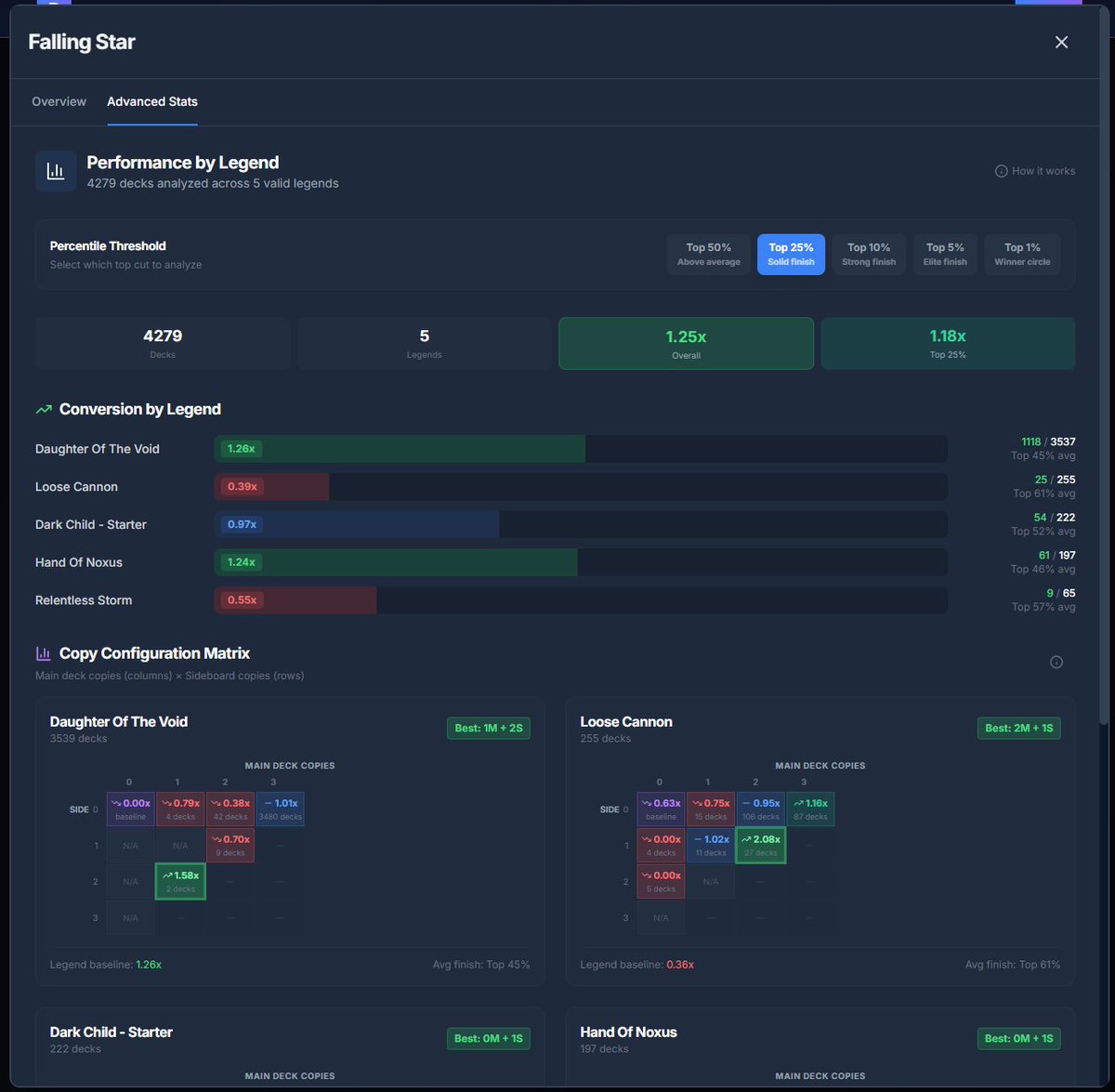This screenshot has width=1115, height=1092.
Task: Select the 0.38x 42 decks matrix cell
Action: point(230,809)
